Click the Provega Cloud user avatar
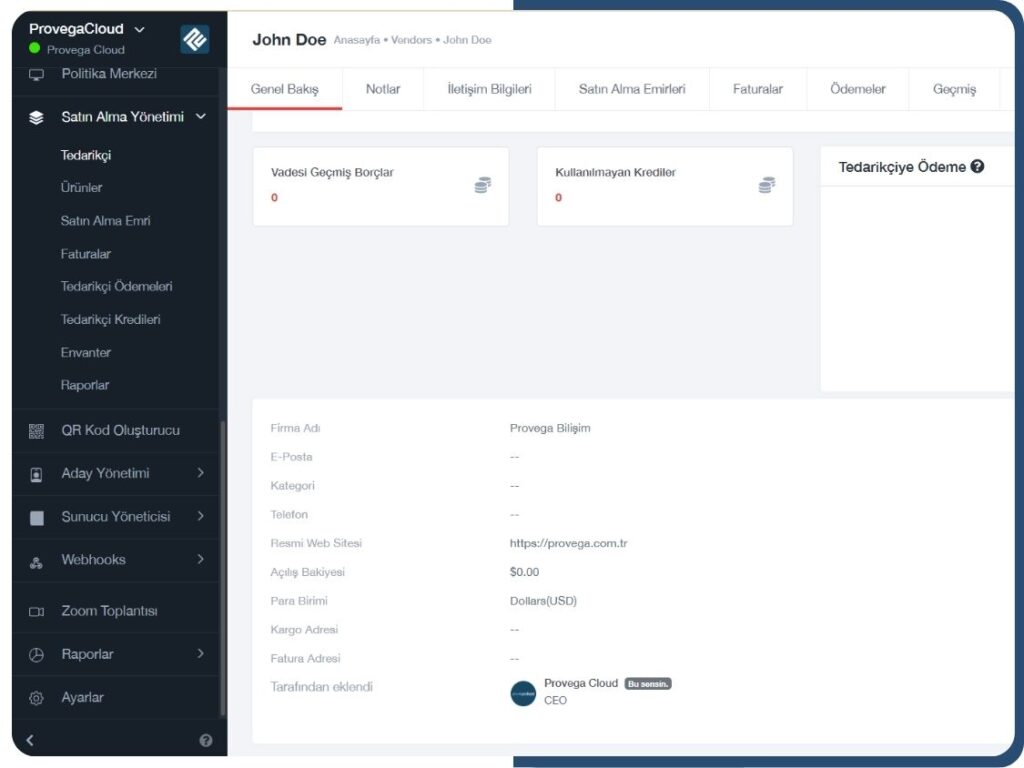The height and width of the screenshot is (768, 1024). (x=523, y=693)
